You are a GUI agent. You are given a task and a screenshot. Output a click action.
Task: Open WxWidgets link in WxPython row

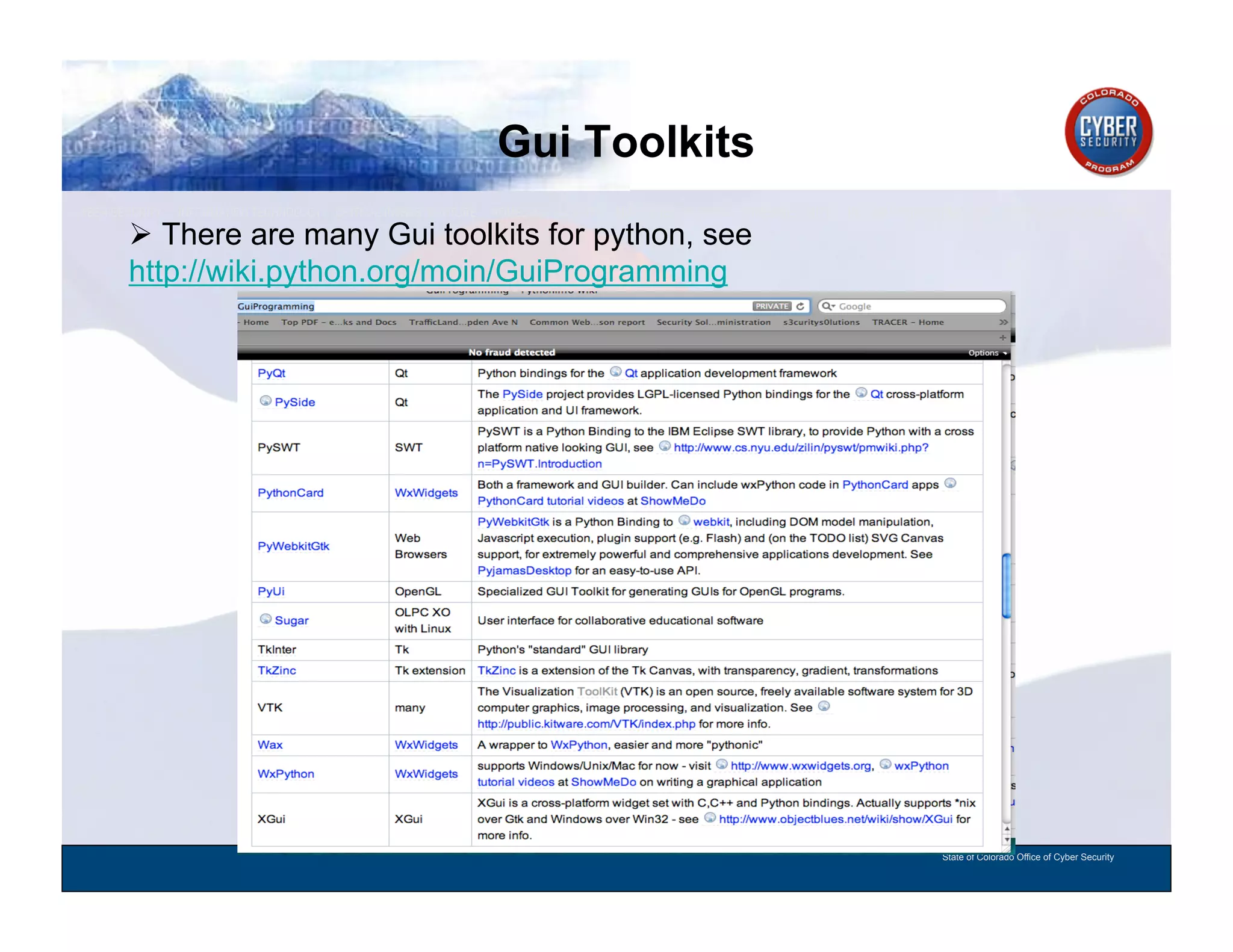tap(426, 774)
